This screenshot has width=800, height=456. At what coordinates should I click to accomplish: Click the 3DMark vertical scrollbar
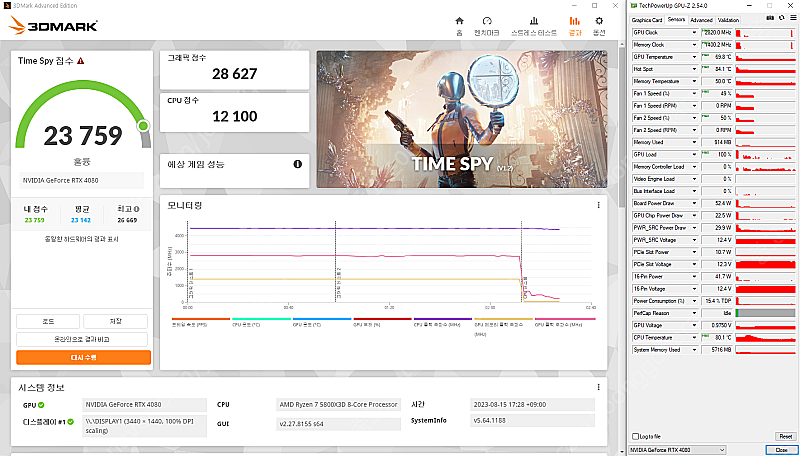[x=621, y=128]
